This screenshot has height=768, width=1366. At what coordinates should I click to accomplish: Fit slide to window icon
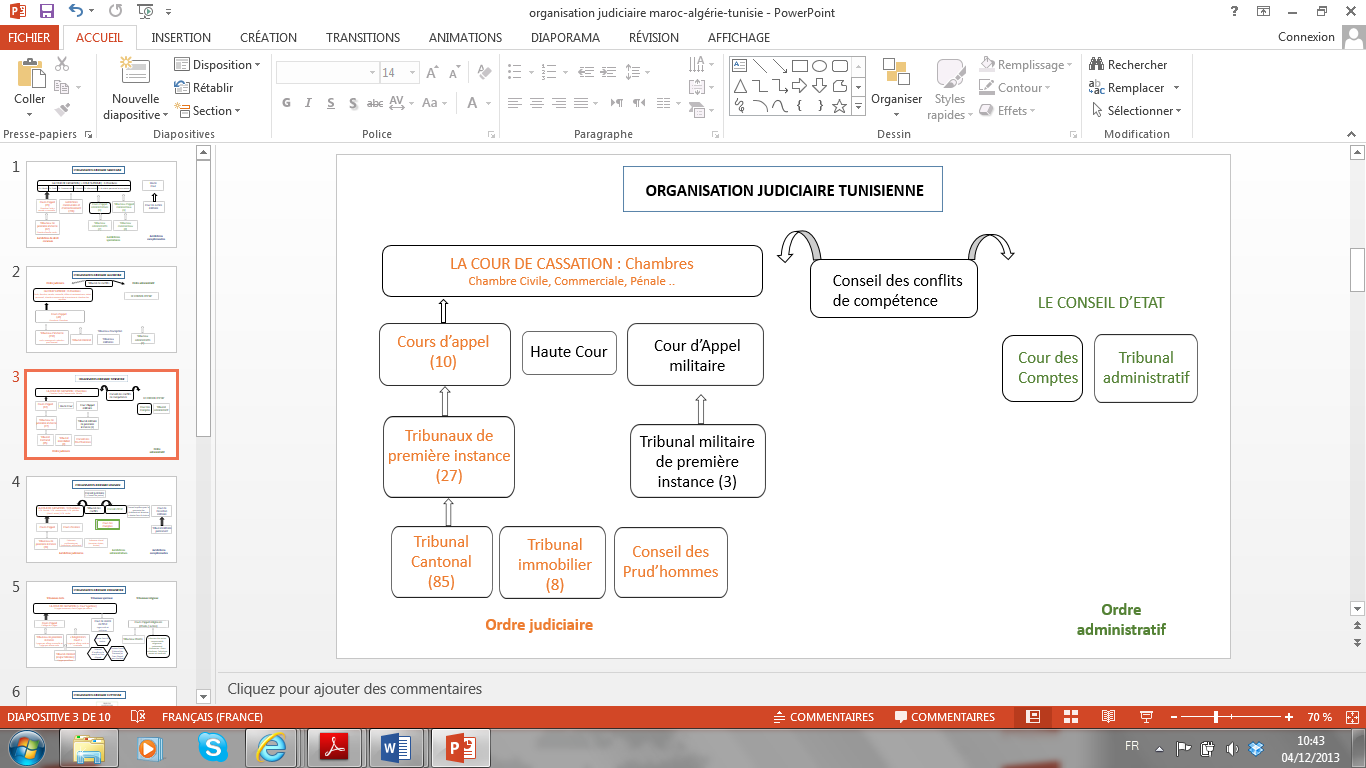click(1350, 717)
